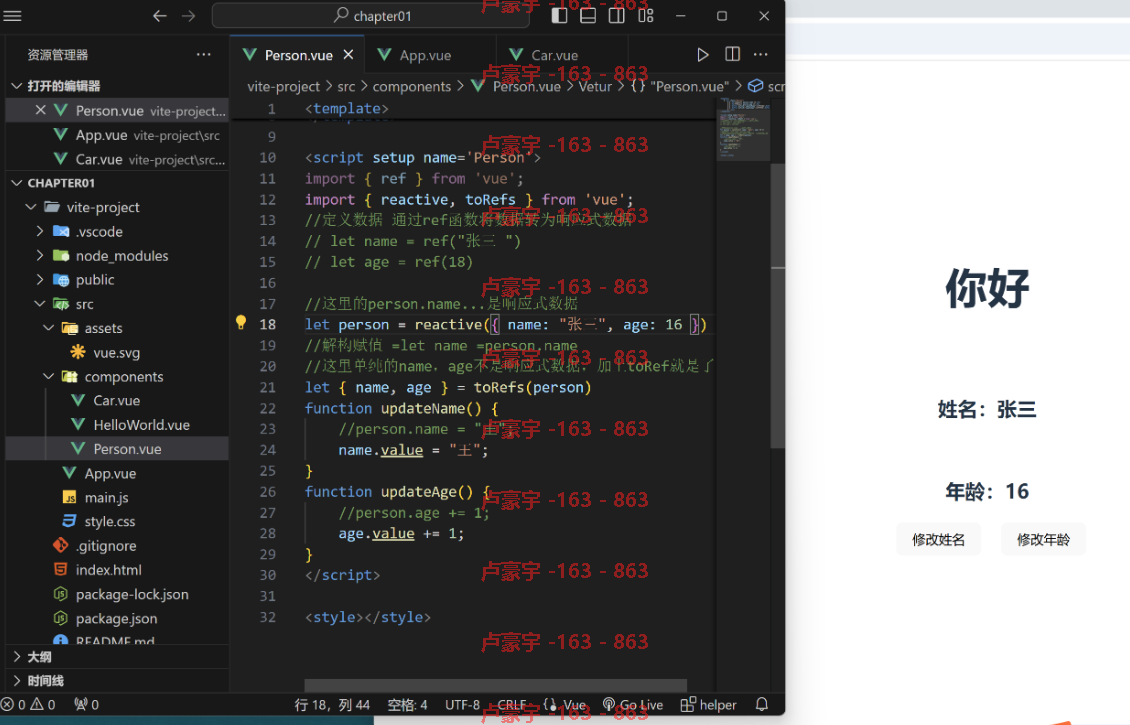1130x725 pixels.
Task: Click the ports status indicator
Action: [86, 705]
